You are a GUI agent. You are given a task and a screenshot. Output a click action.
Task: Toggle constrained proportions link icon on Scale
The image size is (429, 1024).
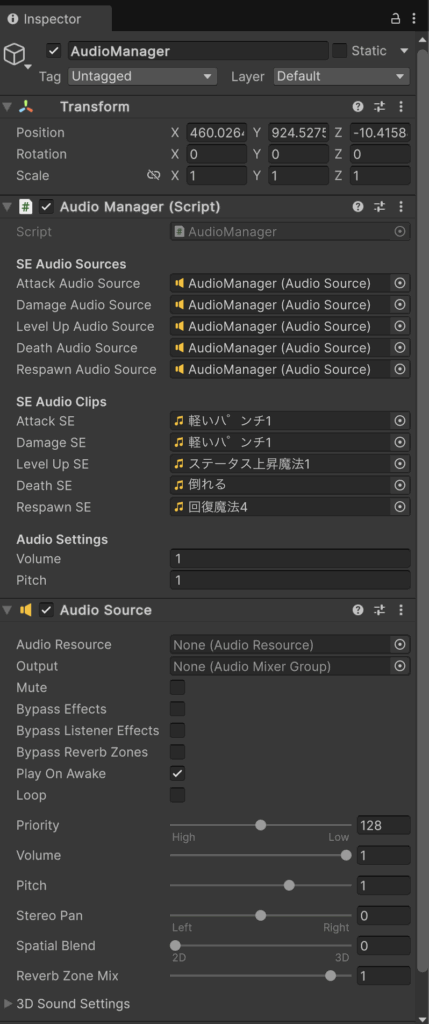point(153,176)
